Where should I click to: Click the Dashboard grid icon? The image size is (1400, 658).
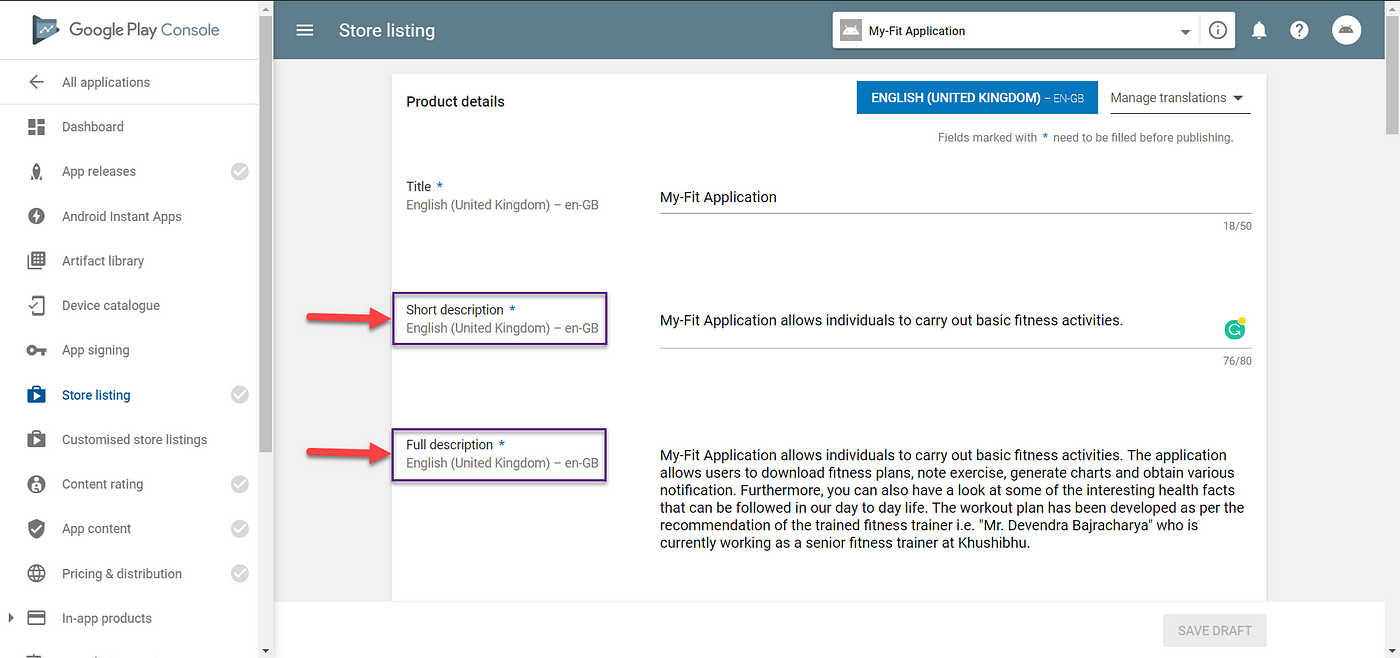pyautogui.click(x=37, y=127)
